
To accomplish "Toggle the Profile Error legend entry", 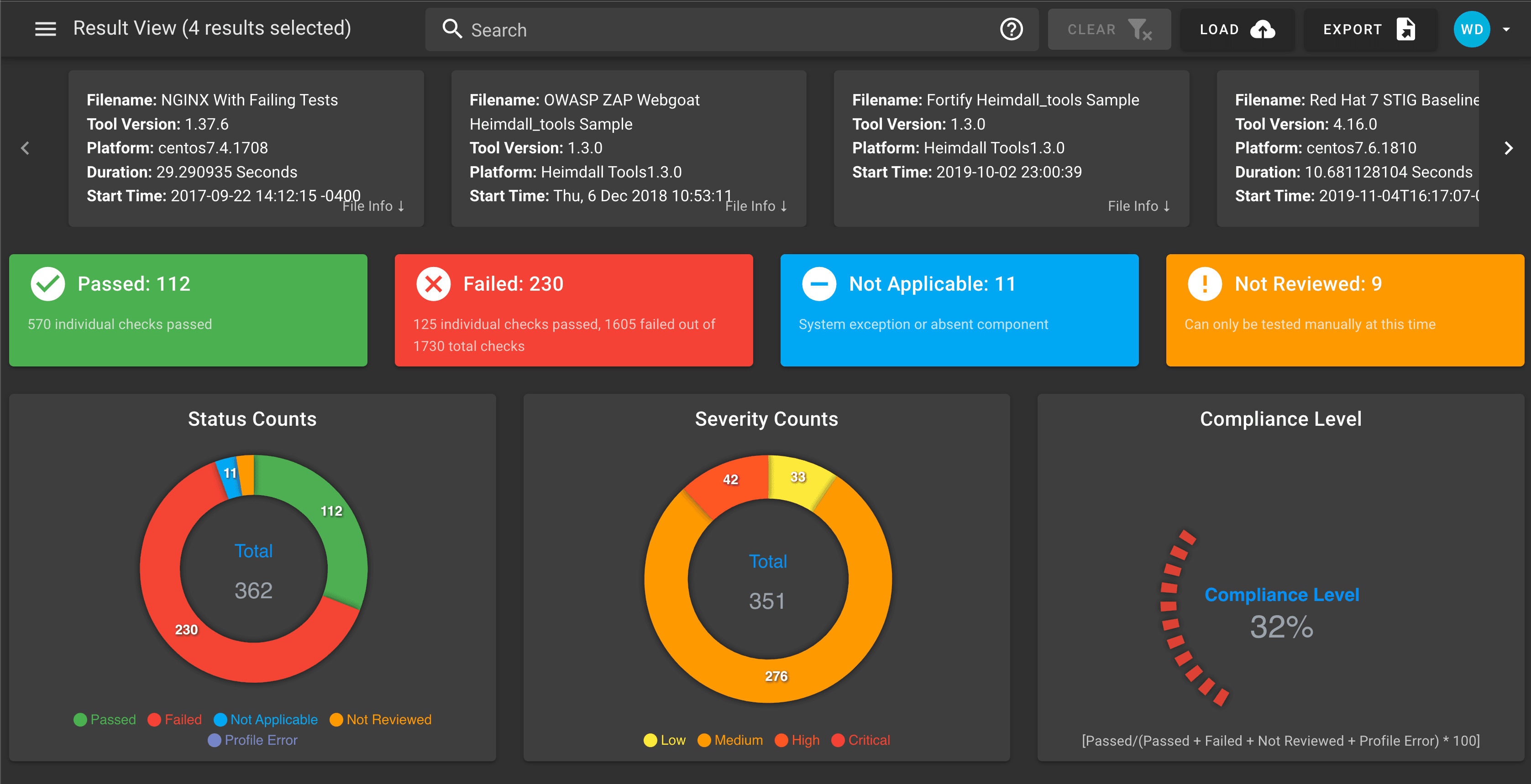I will (x=253, y=740).
